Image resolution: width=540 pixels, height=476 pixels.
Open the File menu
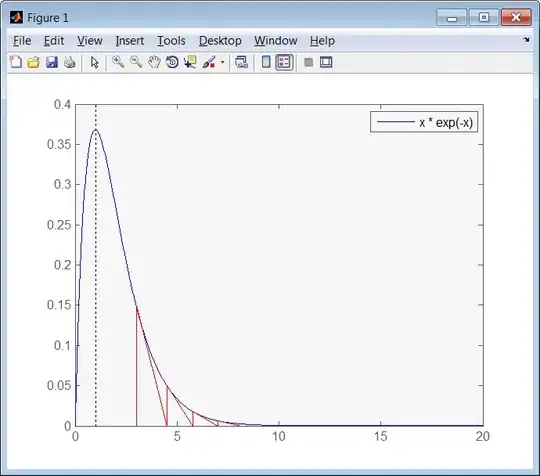tap(22, 41)
